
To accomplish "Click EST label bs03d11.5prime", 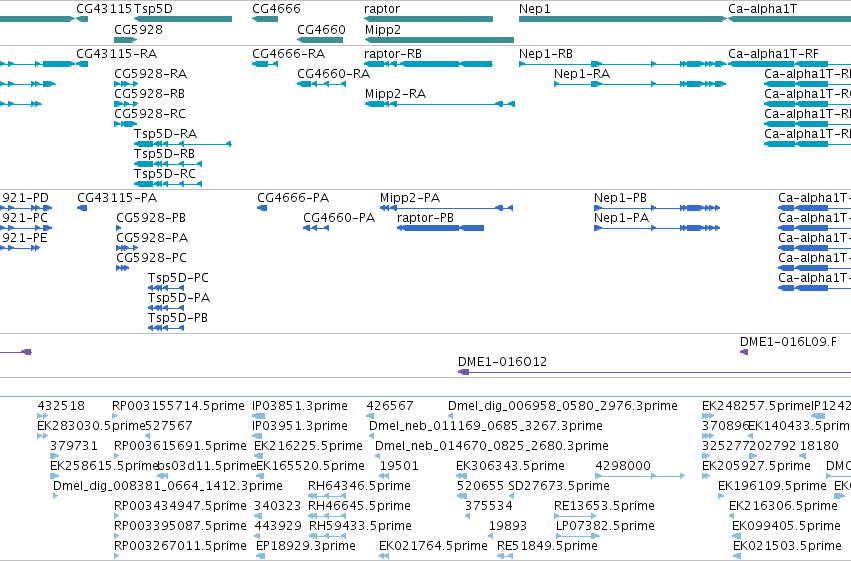I will coord(206,467).
